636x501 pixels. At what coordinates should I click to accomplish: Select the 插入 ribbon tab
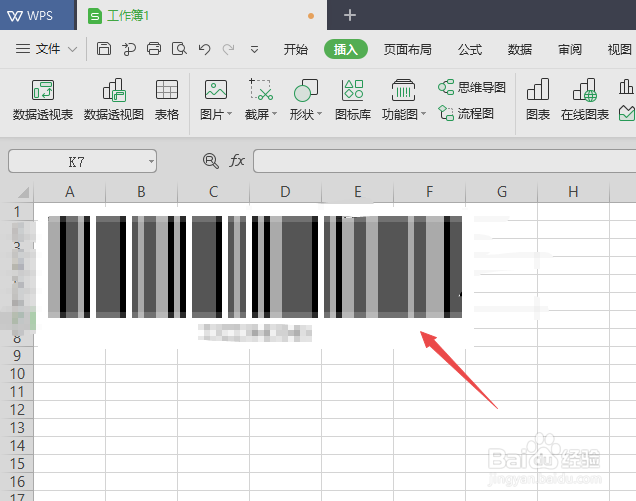(x=346, y=49)
